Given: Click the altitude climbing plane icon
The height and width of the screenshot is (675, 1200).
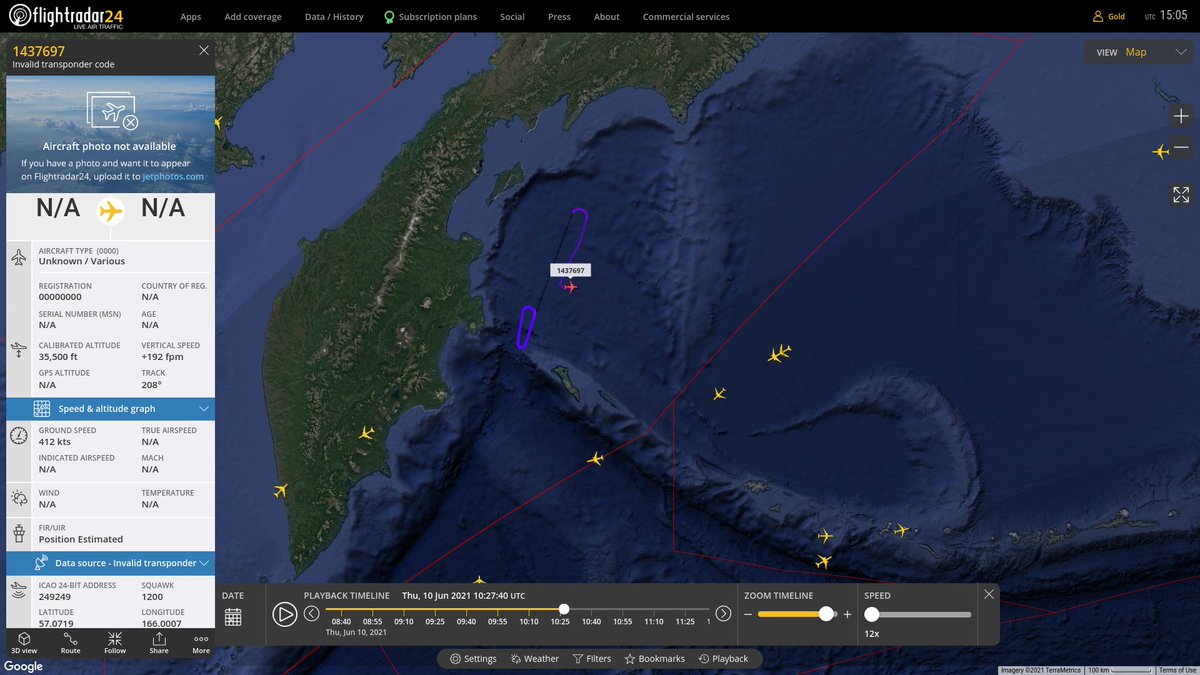Looking at the screenshot, I should coord(19,349).
